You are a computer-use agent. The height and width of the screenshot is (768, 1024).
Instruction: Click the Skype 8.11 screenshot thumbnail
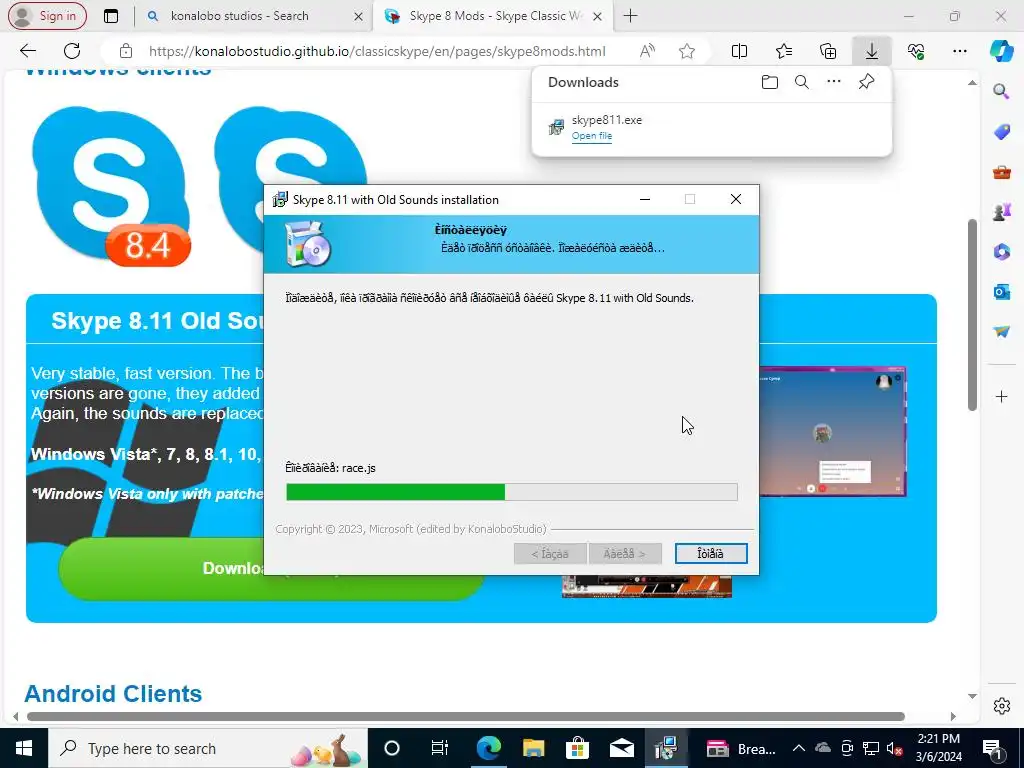coord(833,432)
